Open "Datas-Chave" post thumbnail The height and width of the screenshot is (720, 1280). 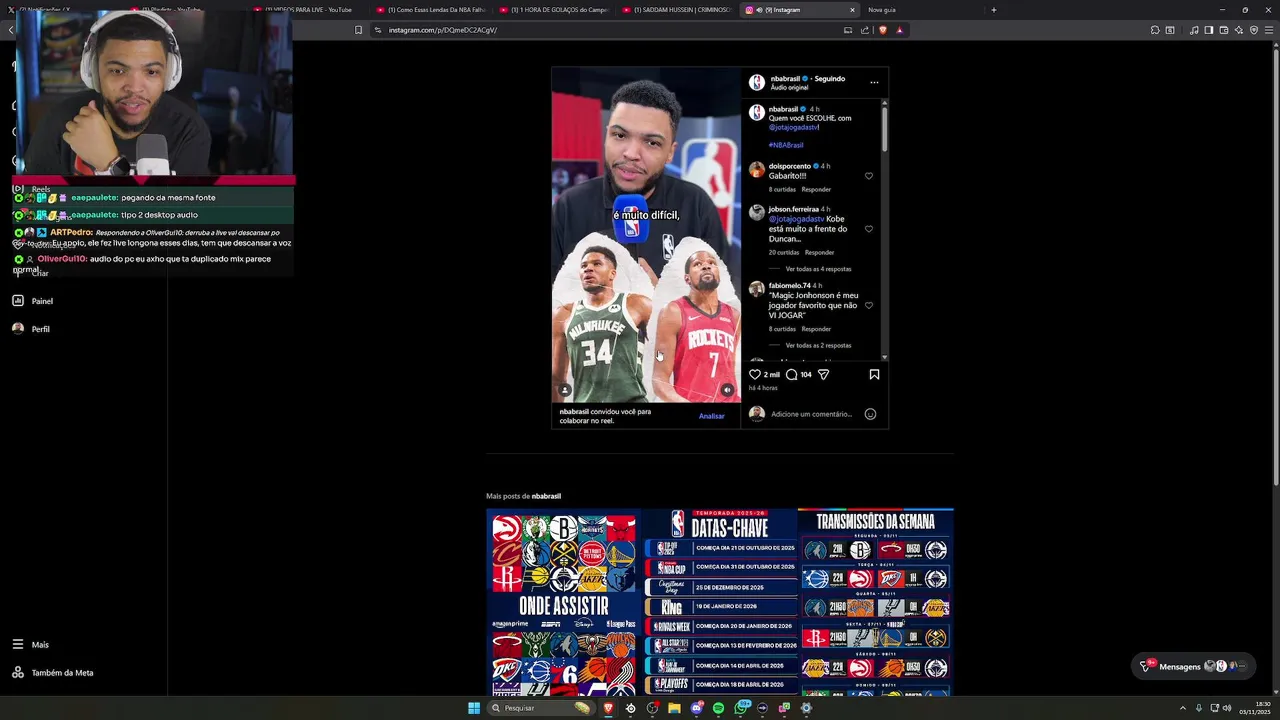(x=720, y=602)
